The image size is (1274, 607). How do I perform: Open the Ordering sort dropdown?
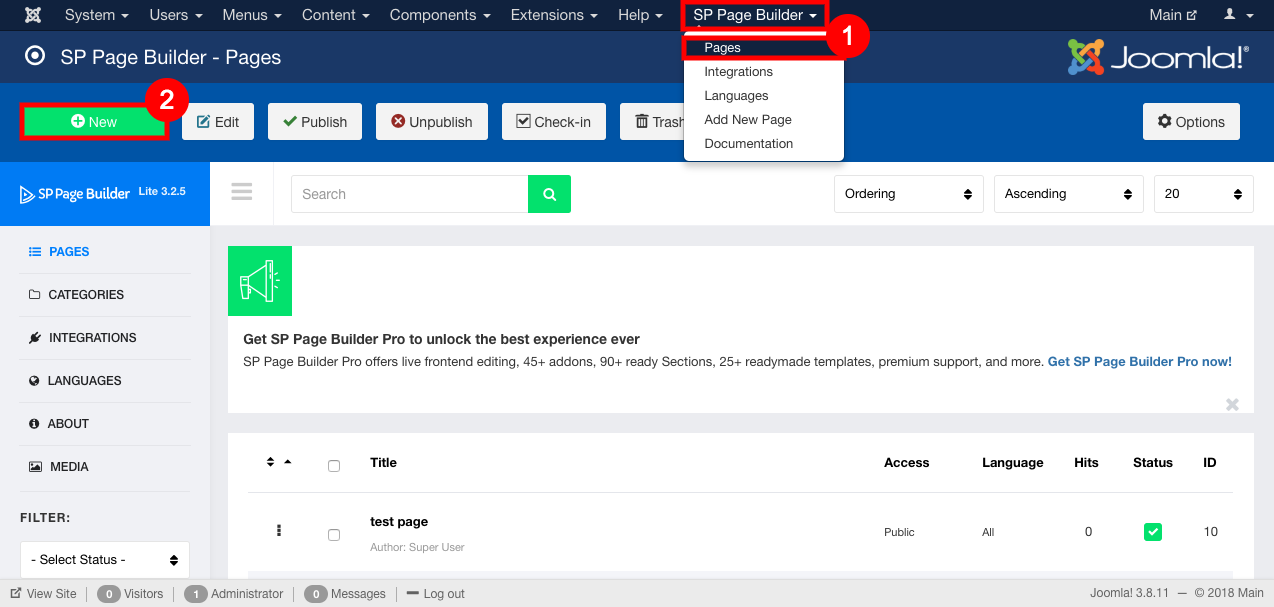909,194
